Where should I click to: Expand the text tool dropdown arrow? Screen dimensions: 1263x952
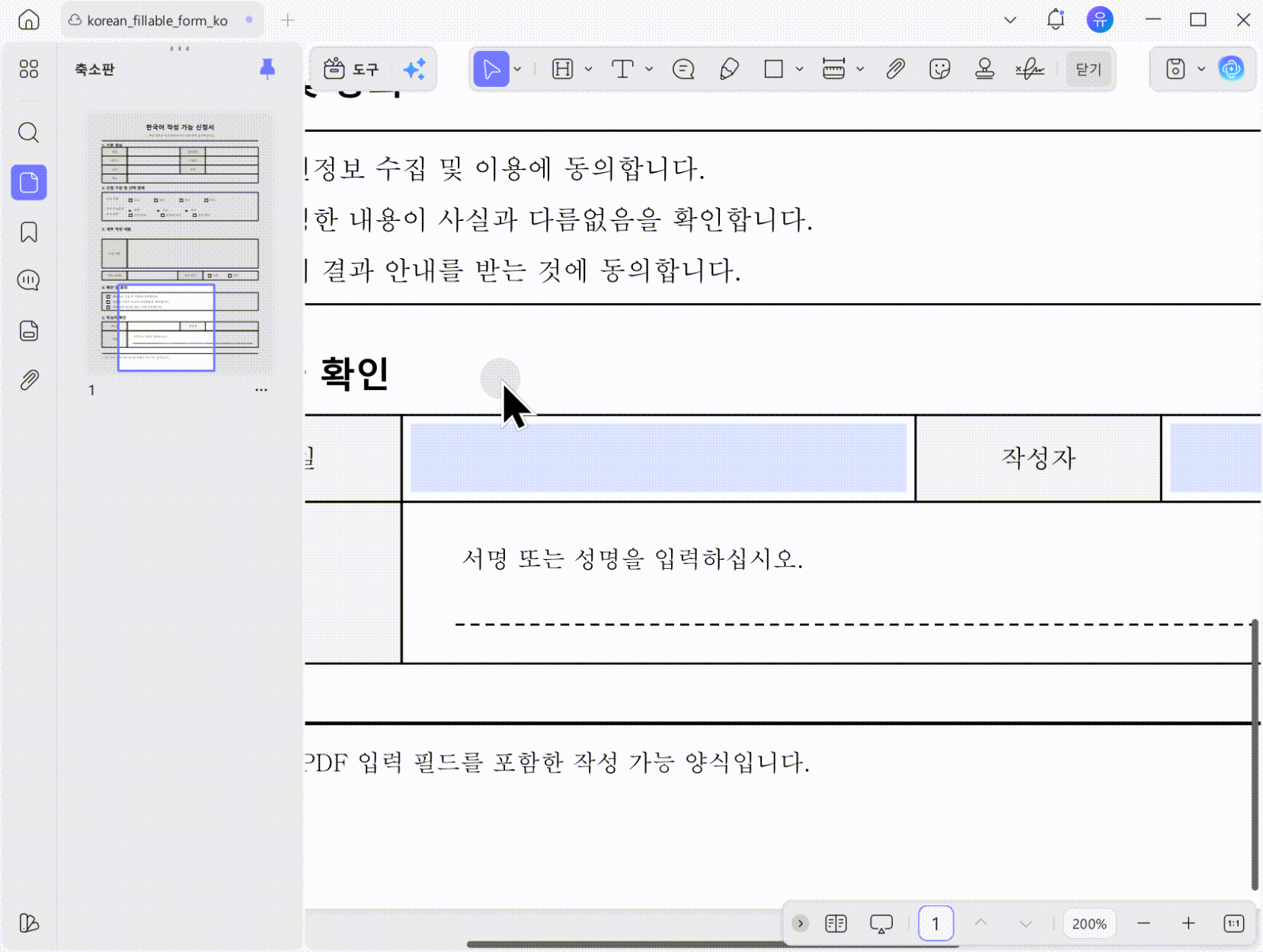(649, 69)
